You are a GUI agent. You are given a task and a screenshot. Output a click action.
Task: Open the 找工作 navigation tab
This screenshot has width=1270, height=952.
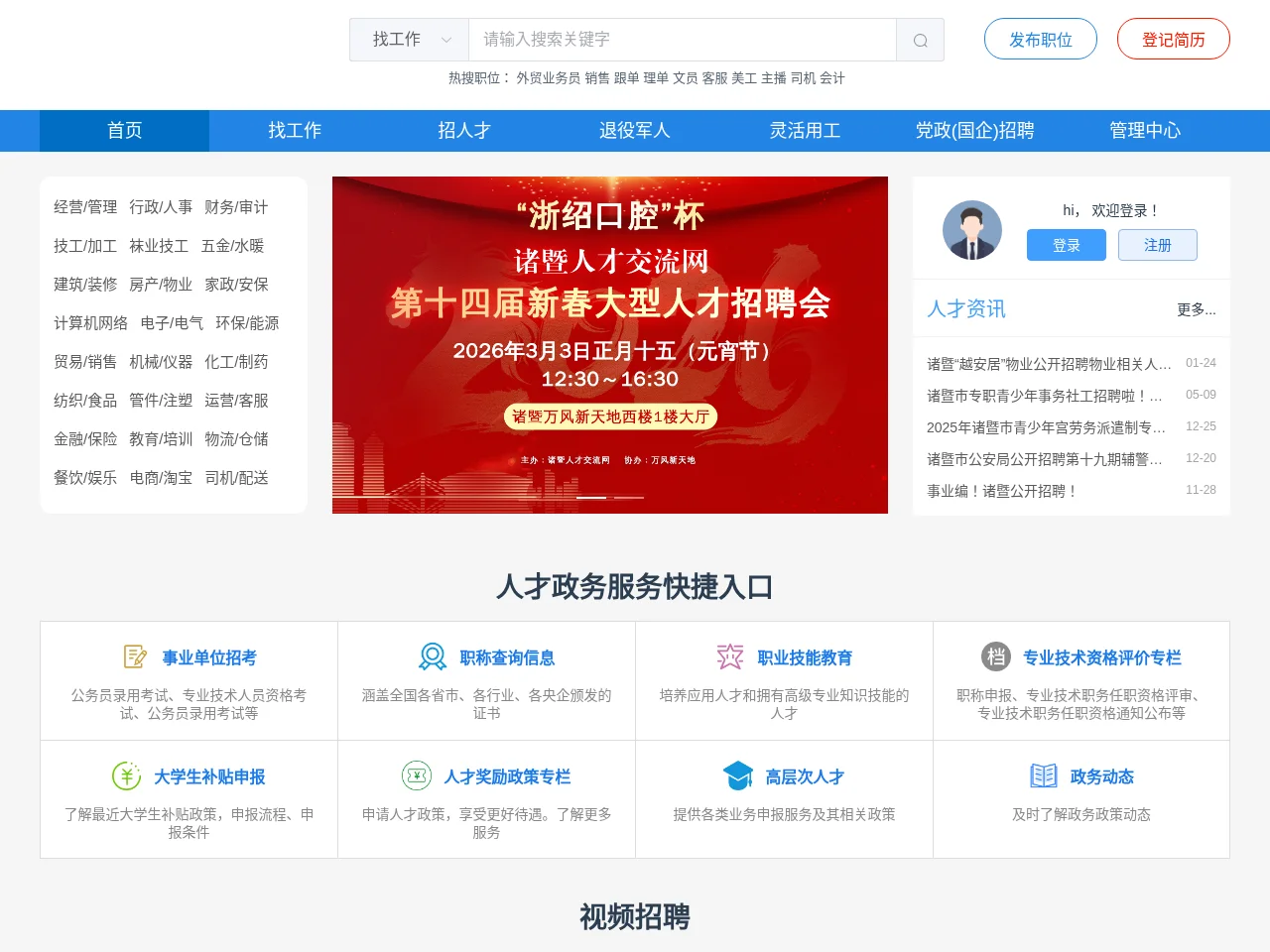point(295,131)
